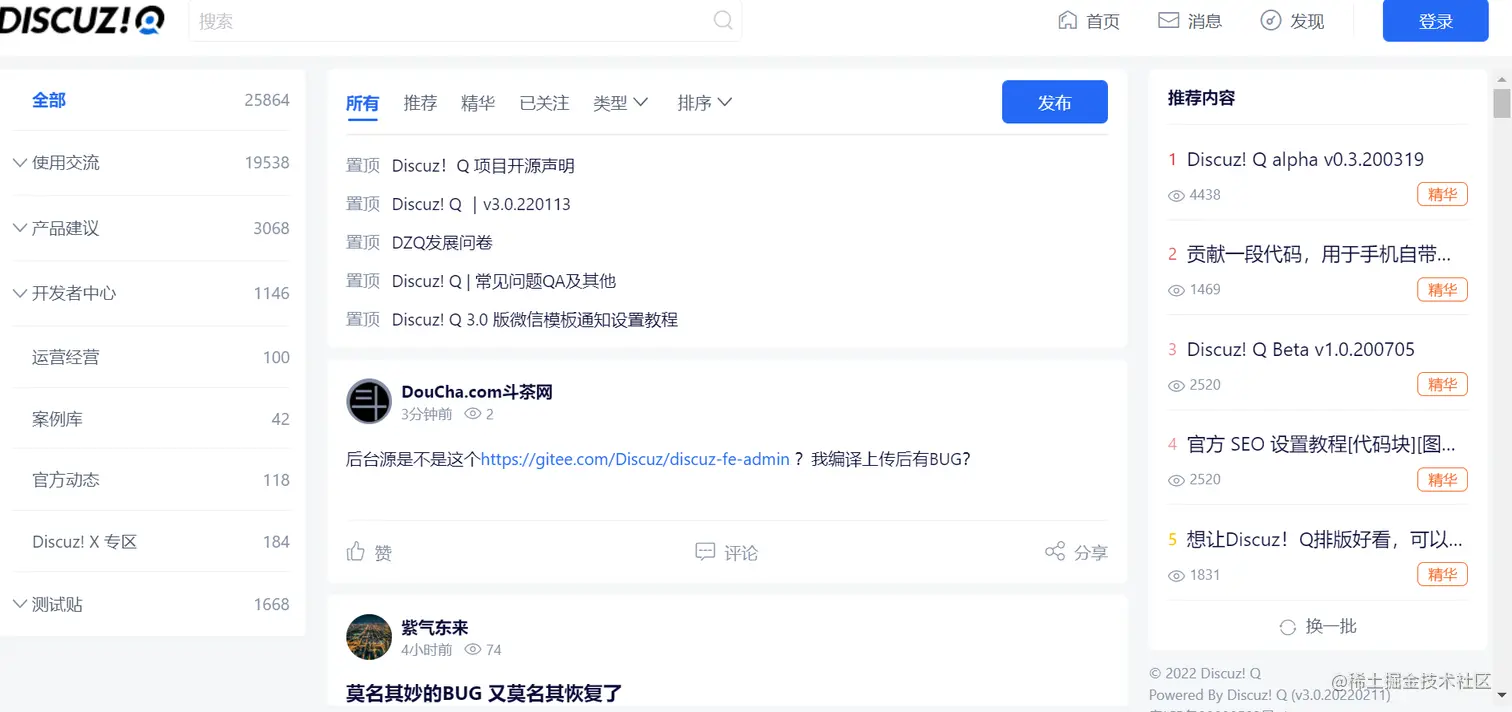Click the search magnifier icon
The height and width of the screenshot is (712, 1512).
[x=723, y=20]
